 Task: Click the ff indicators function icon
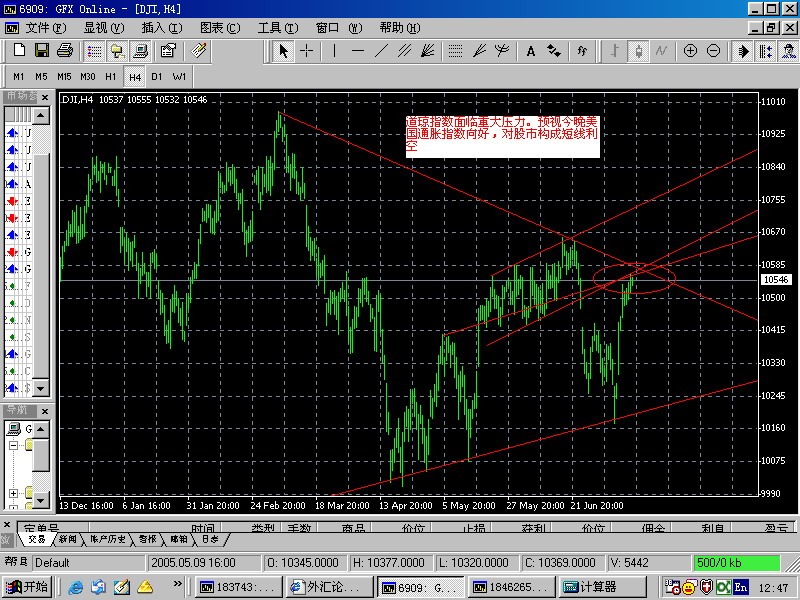coord(582,51)
